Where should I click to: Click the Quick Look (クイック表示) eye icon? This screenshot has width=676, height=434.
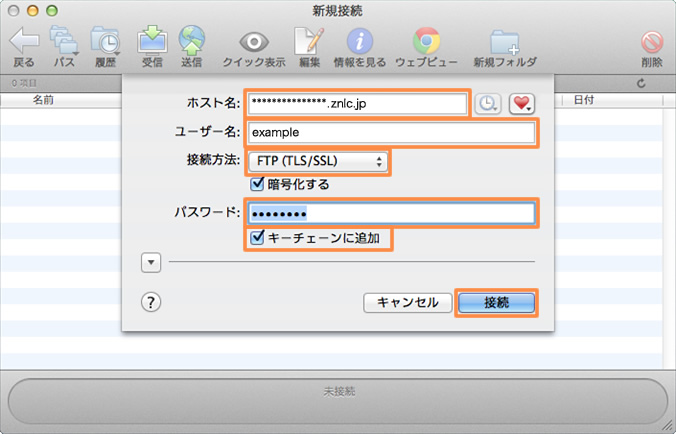pos(254,42)
